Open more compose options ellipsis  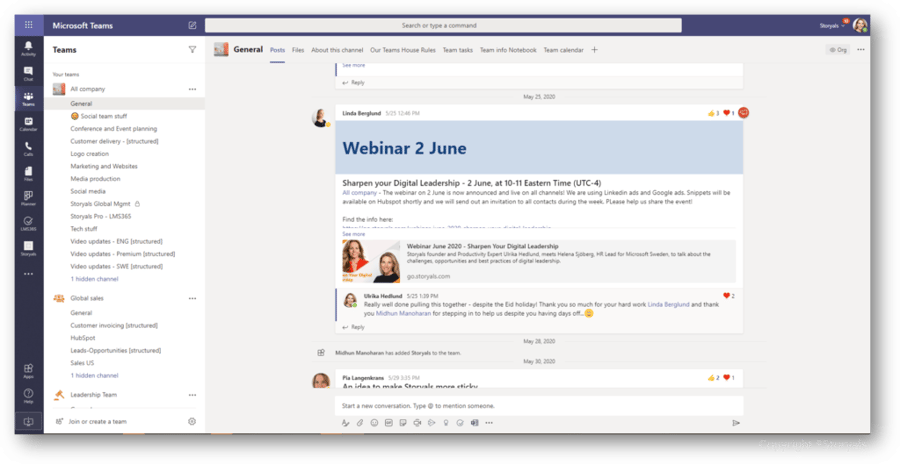click(489, 423)
